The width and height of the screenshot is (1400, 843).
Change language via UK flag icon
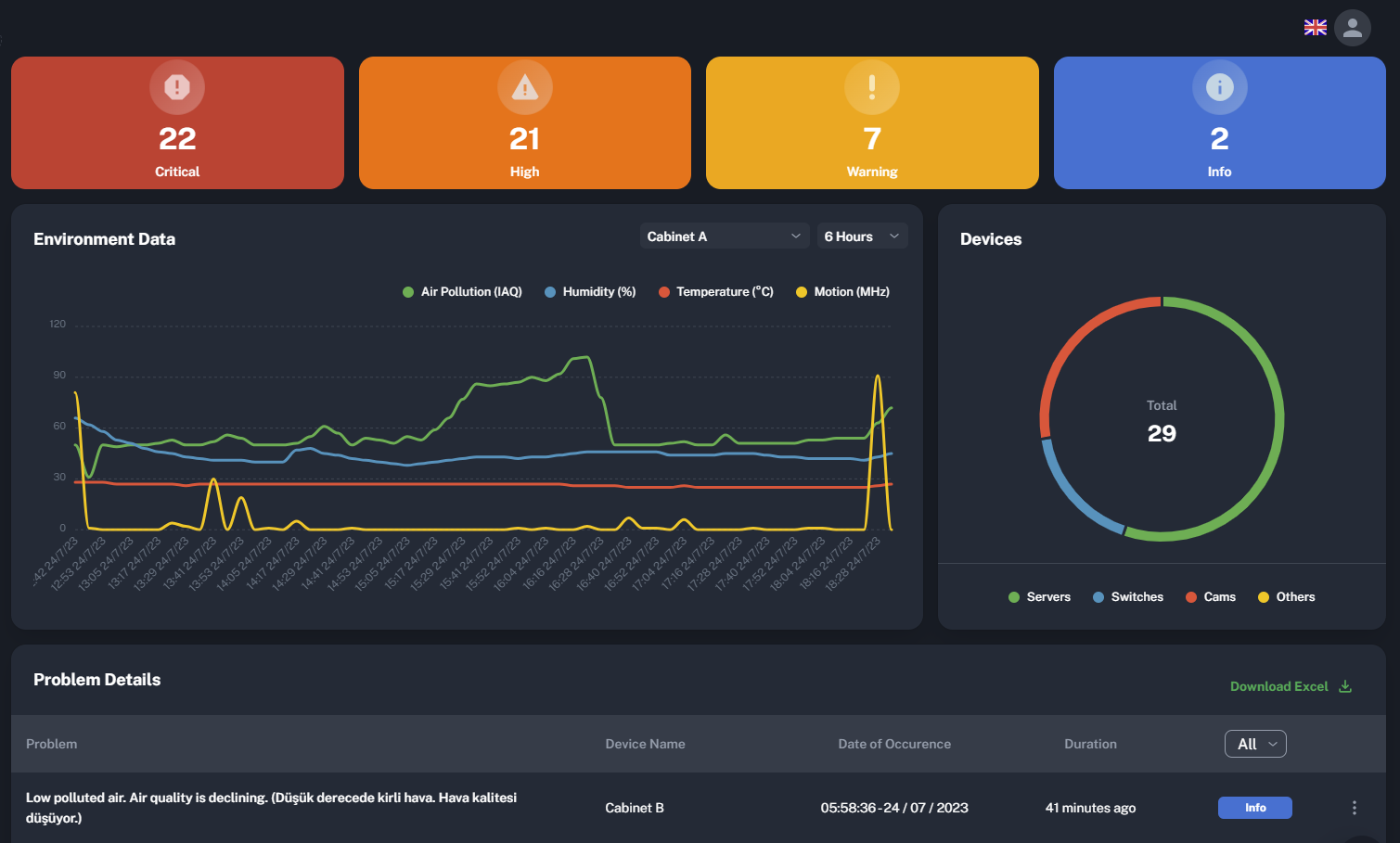pyautogui.click(x=1315, y=28)
